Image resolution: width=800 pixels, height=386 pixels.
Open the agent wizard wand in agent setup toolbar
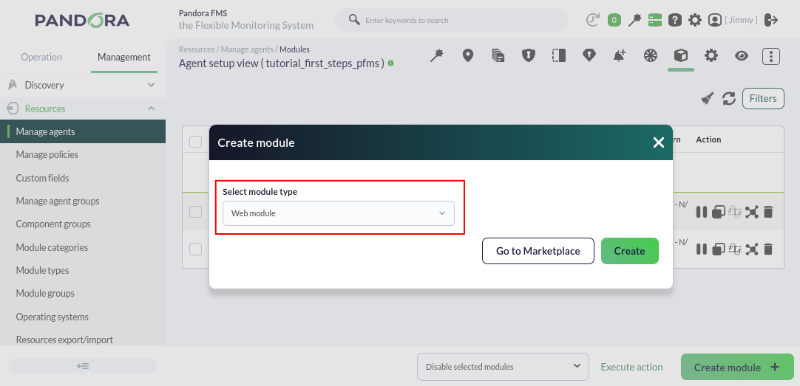(437, 56)
